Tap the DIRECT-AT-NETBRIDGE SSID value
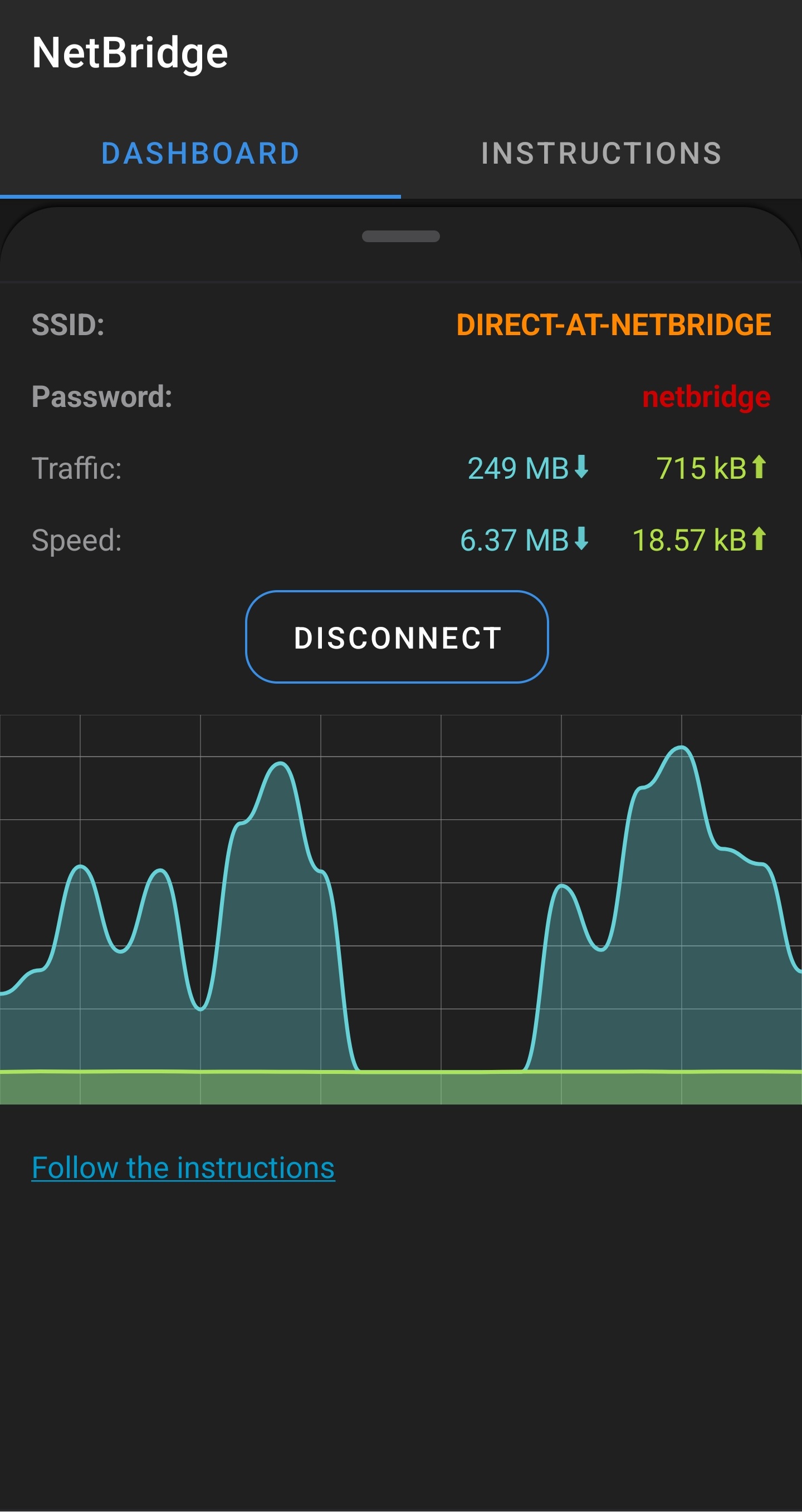The height and width of the screenshot is (1512, 802). click(614, 325)
